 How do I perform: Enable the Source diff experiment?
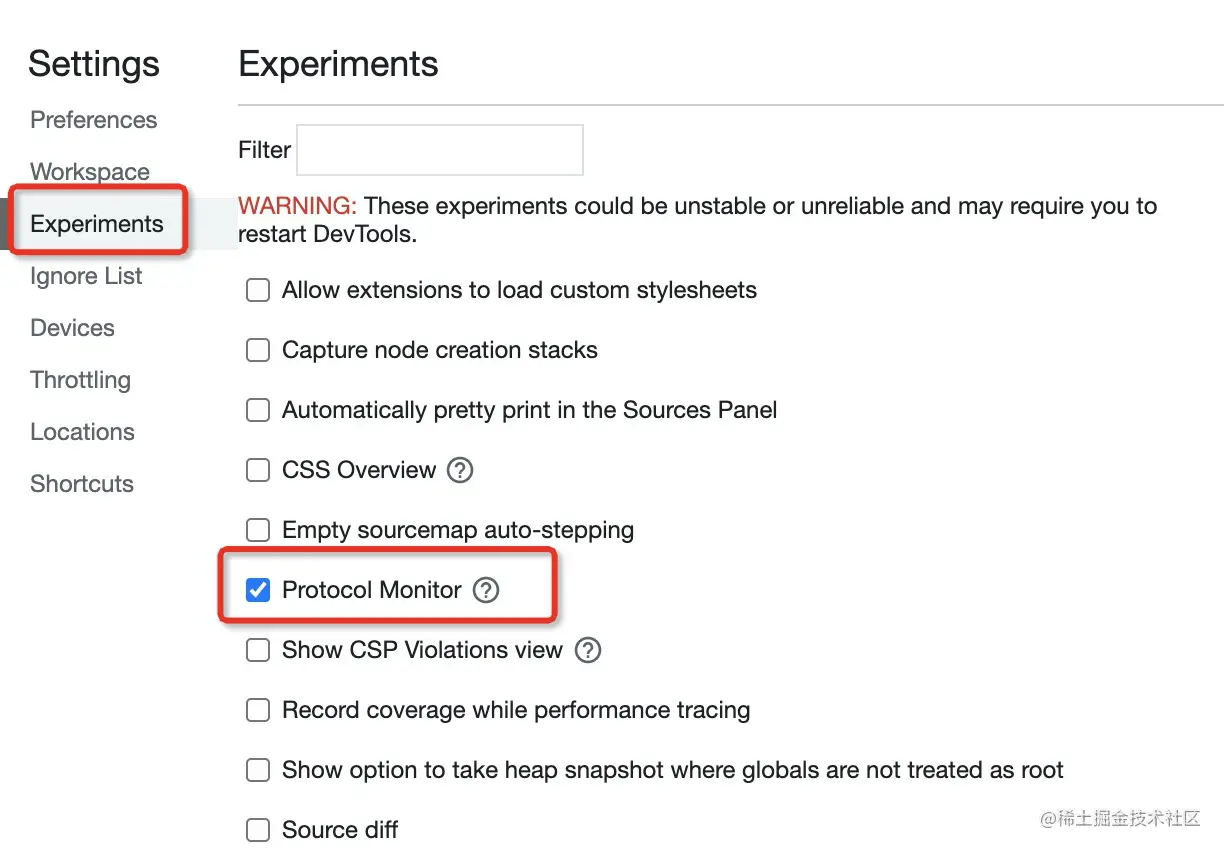(258, 830)
